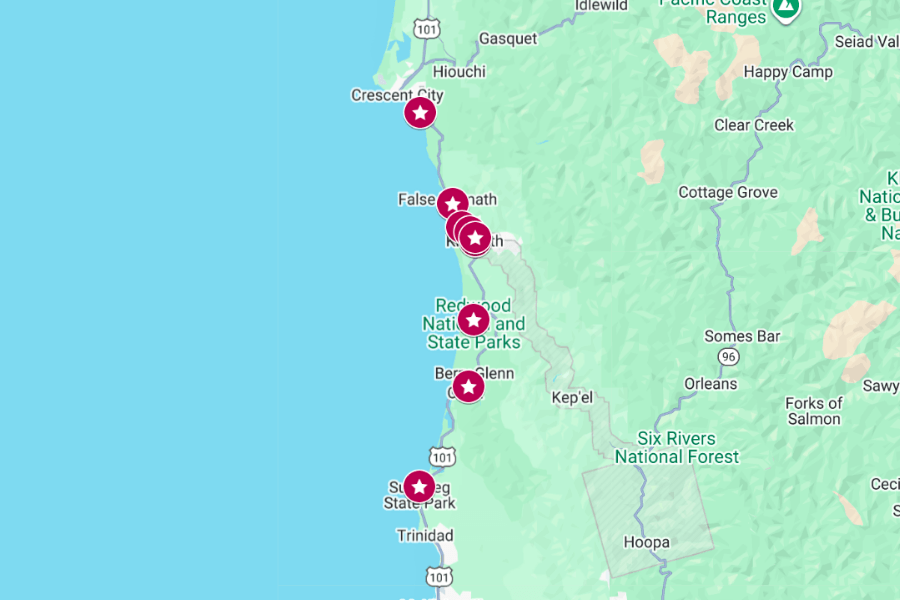Open the frontmost star marker at Klamath
The image size is (900, 600).
click(x=475, y=238)
